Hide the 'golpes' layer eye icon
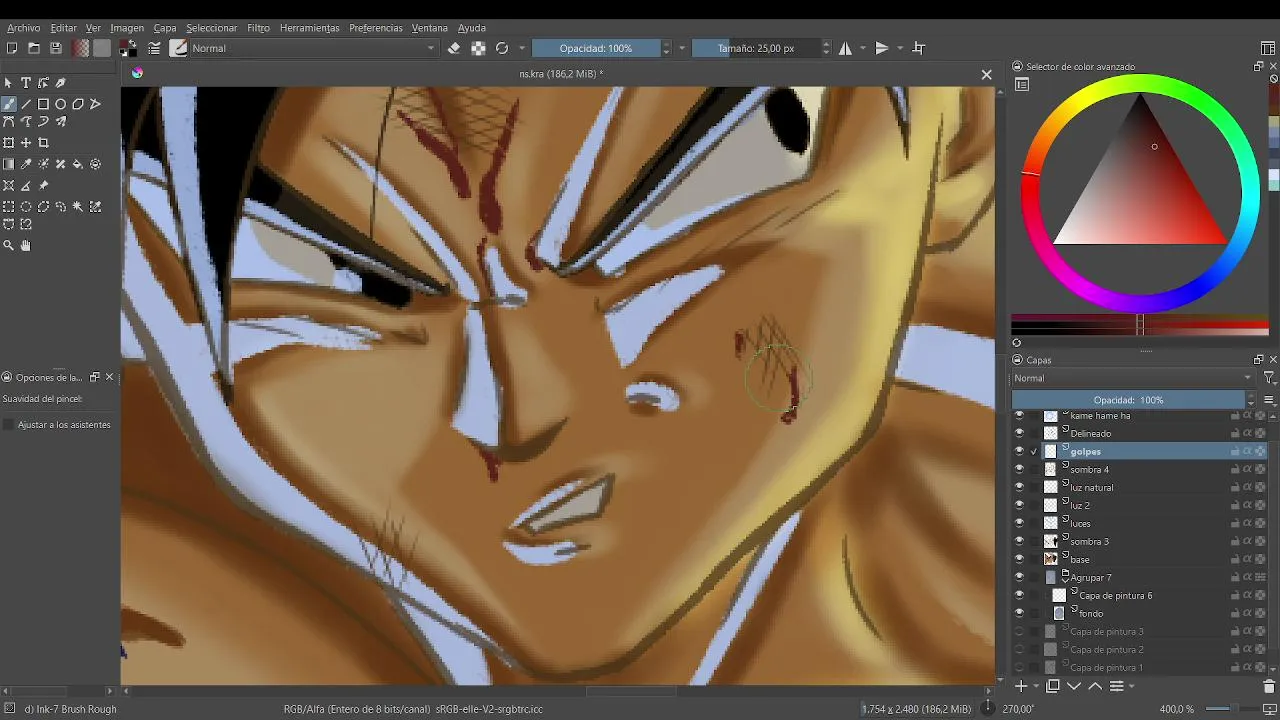Screen dimensions: 1280x720 [1019, 451]
